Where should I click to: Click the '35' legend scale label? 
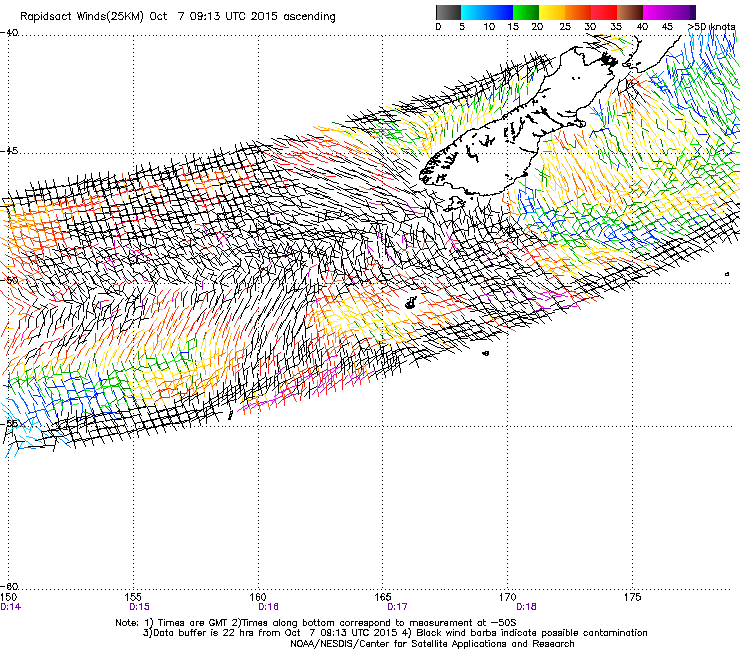(x=616, y=27)
